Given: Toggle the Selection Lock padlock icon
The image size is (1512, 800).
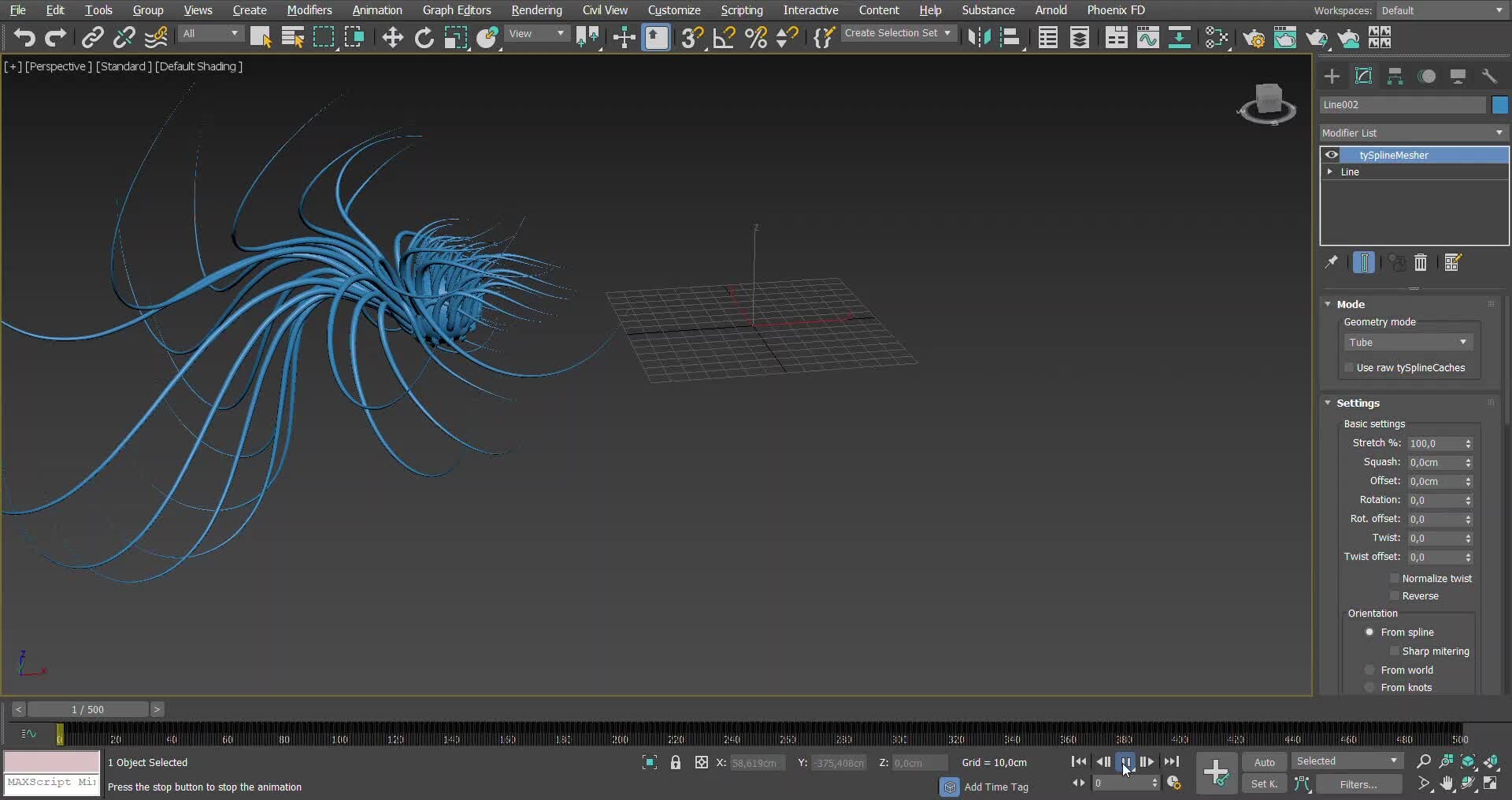Looking at the screenshot, I should tap(676, 762).
